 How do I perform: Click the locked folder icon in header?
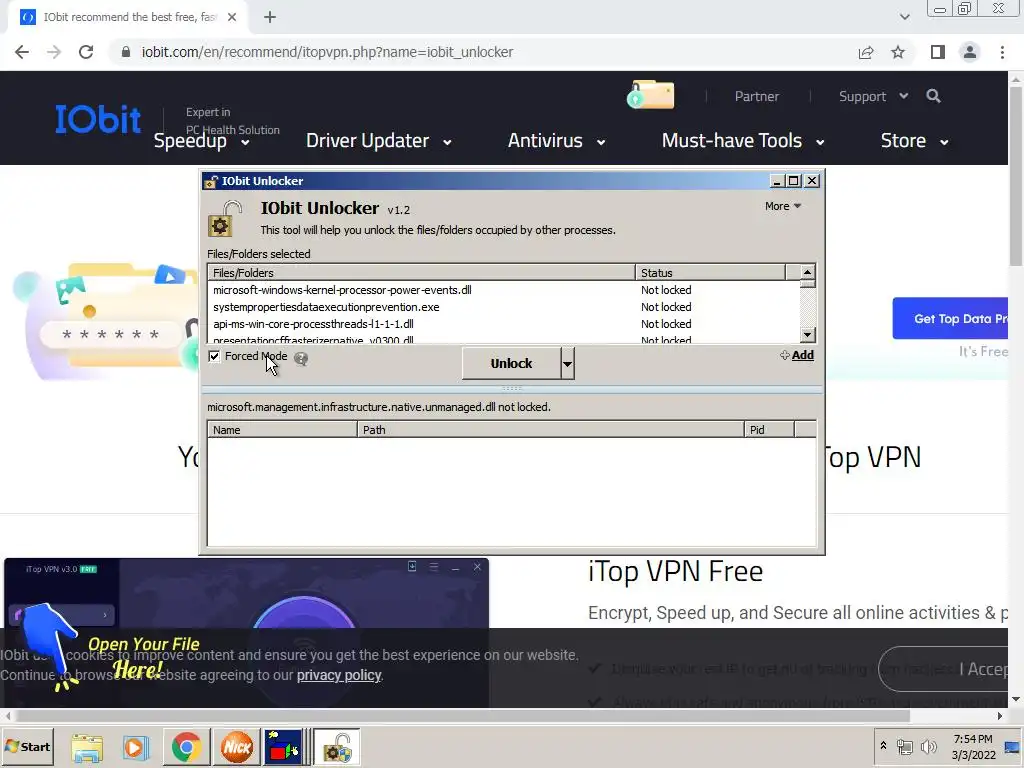(x=650, y=95)
